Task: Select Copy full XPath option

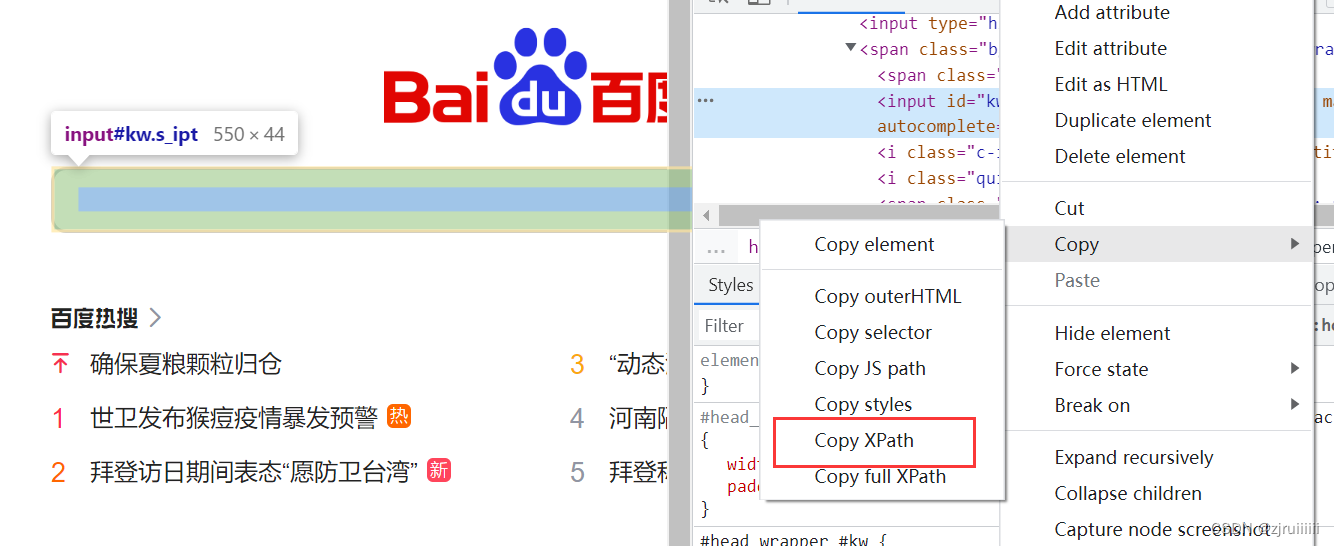Action: pos(880,477)
